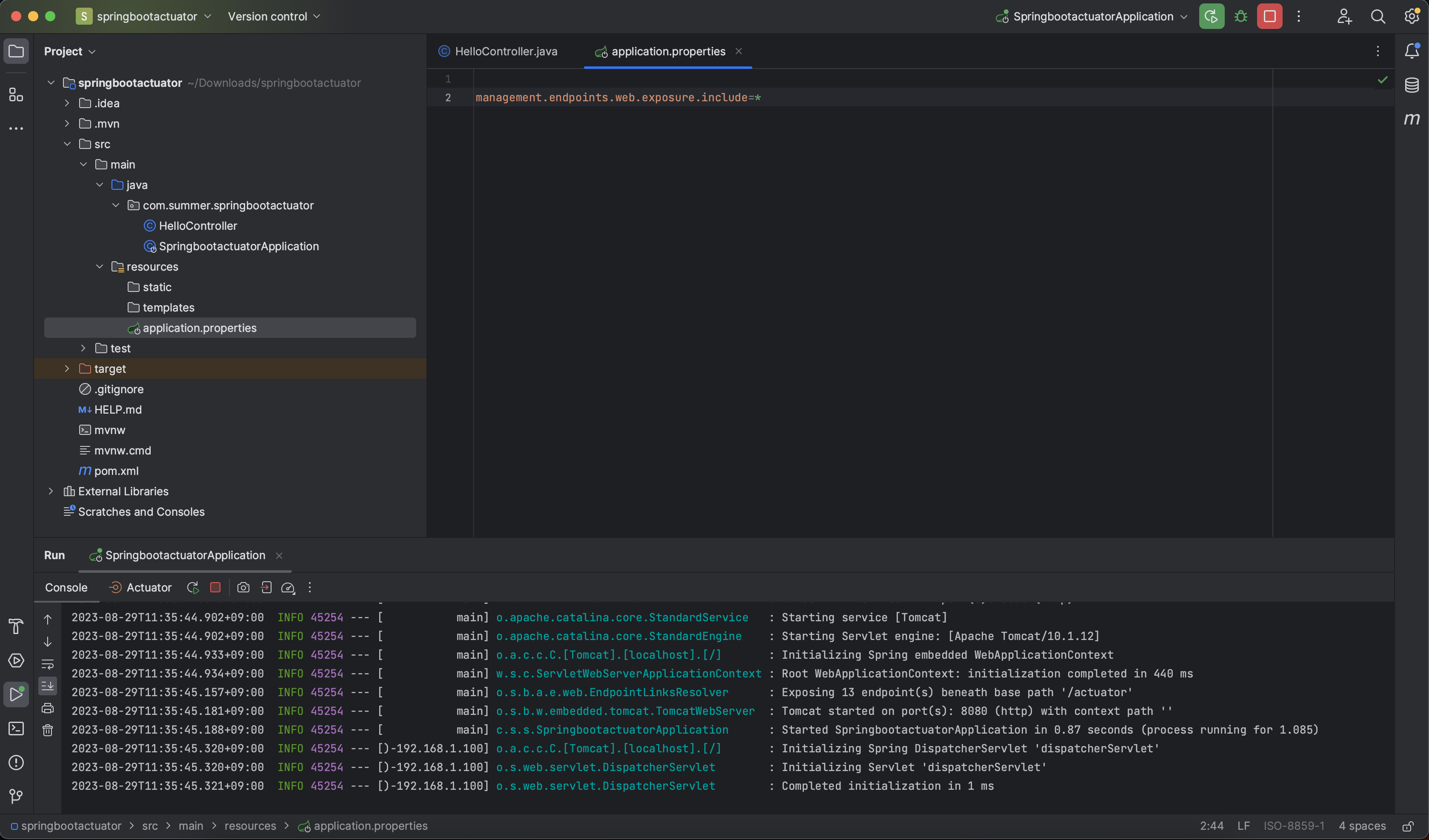Image resolution: width=1429 pixels, height=840 pixels.
Task: Open the springbootactuator project dropdown
Action: click(143, 17)
